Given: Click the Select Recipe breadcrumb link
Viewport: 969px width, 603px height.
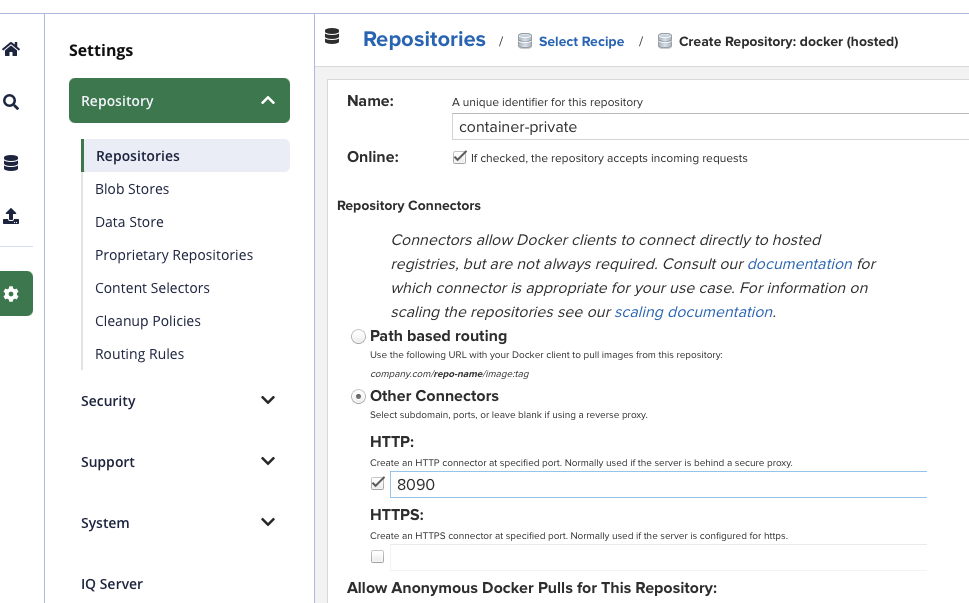Looking at the screenshot, I should (x=581, y=42).
